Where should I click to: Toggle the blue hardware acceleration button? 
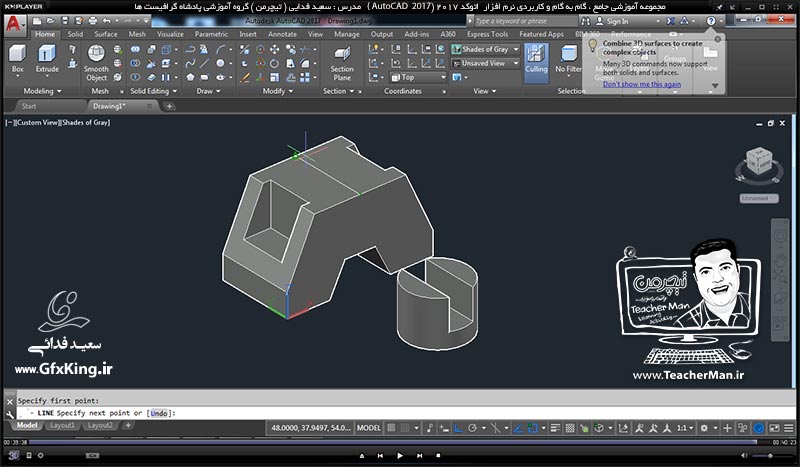(759, 428)
